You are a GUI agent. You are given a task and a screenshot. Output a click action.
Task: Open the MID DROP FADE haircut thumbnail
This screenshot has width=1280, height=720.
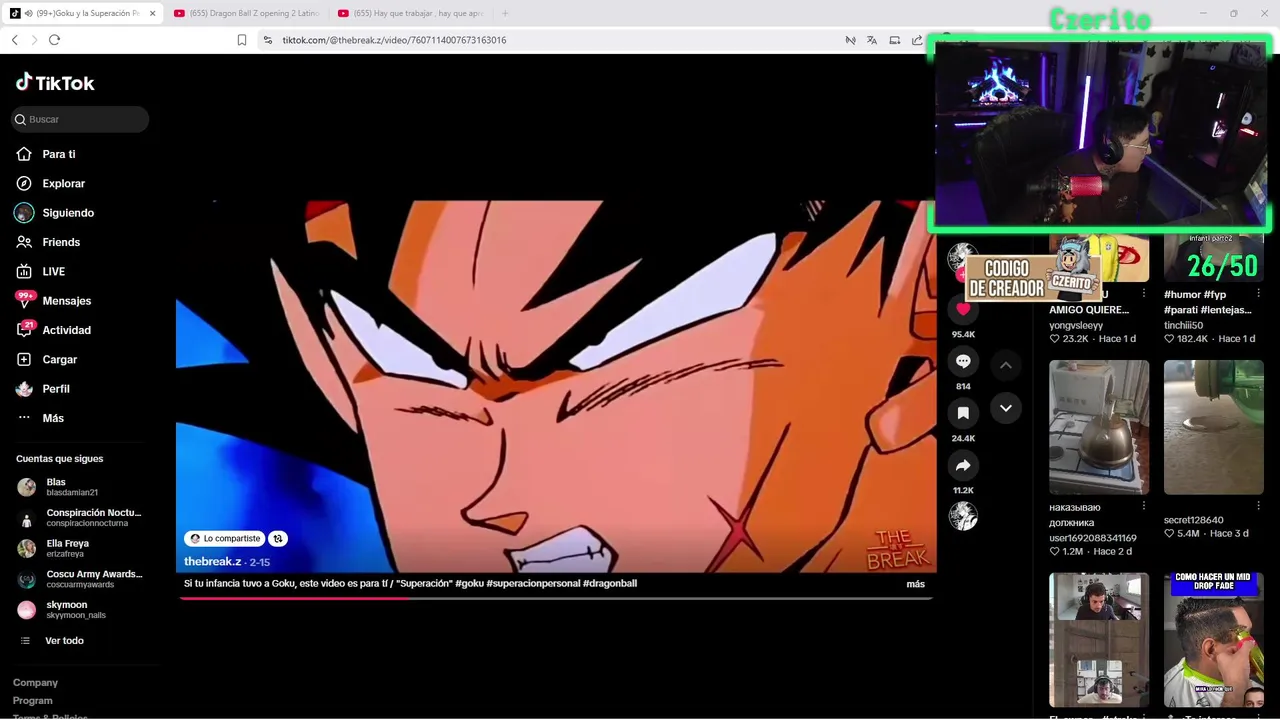coord(1214,640)
